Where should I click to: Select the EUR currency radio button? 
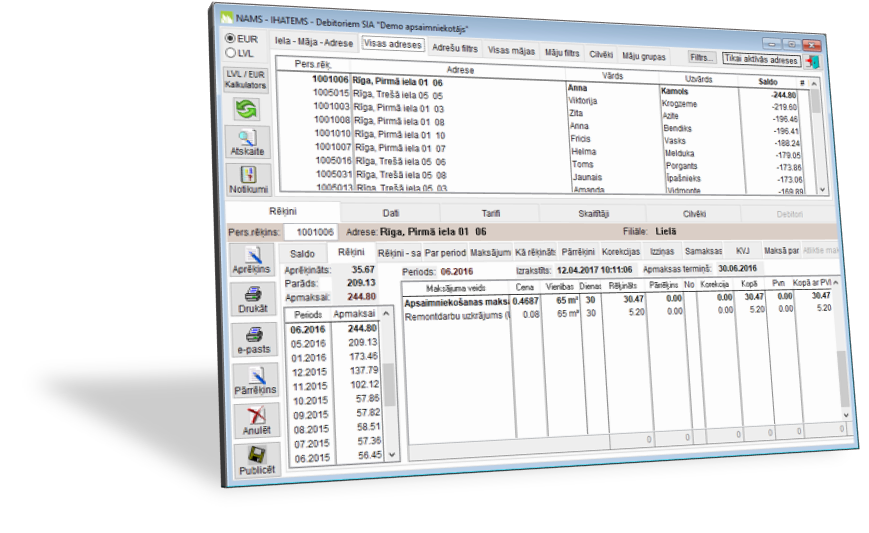click(x=230, y=38)
